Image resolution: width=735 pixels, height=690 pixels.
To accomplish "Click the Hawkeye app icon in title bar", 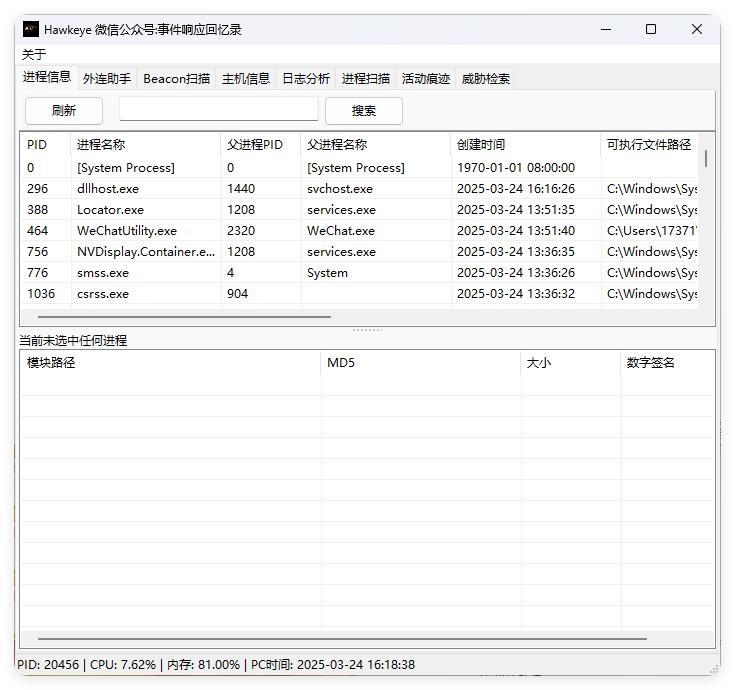I will (x=31, y=29).
